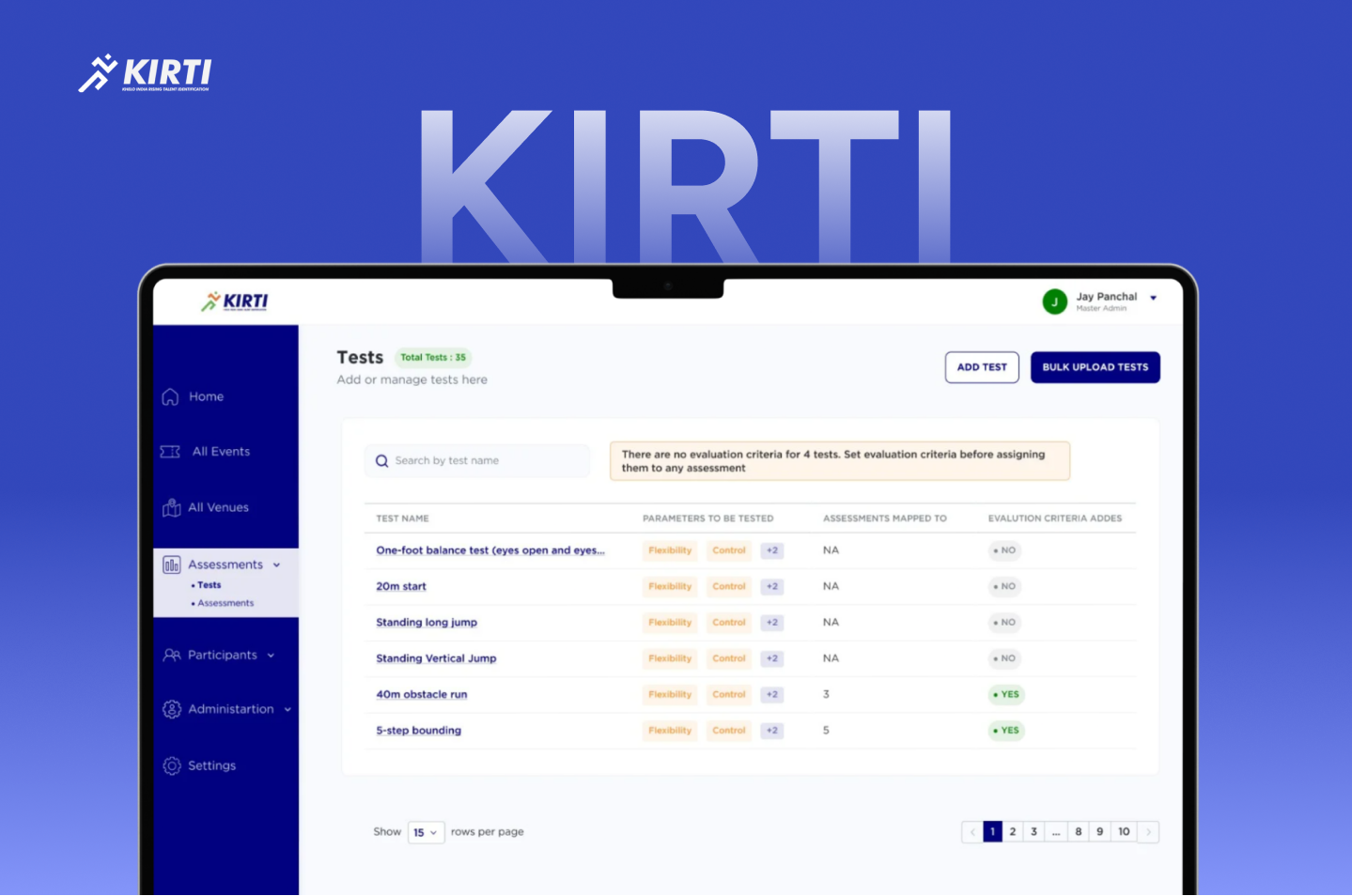Viewport: 1352px width, 896px height.
Task: Go to page 8
Action: coord(1079,832)
